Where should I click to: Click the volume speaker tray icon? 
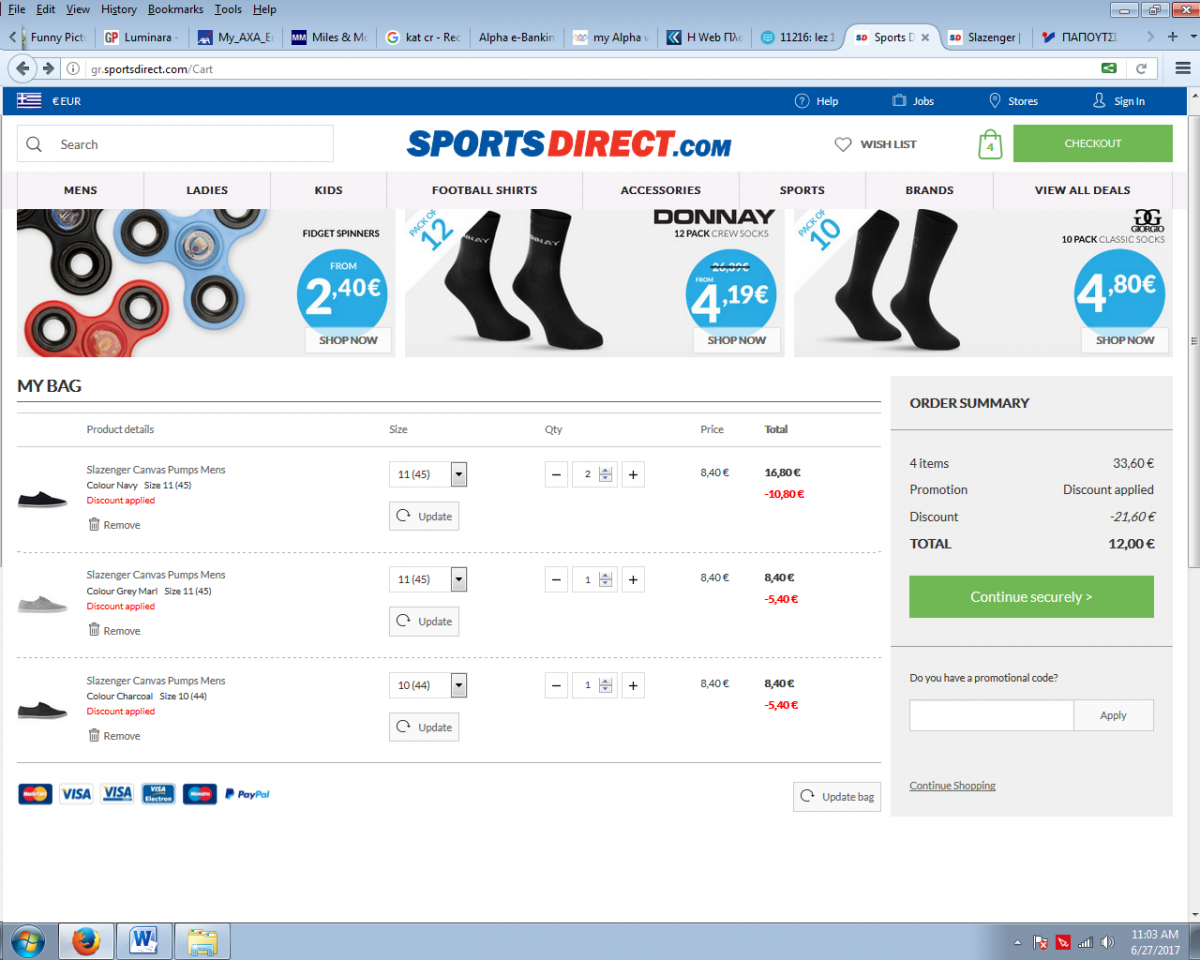coord(1107,942)
